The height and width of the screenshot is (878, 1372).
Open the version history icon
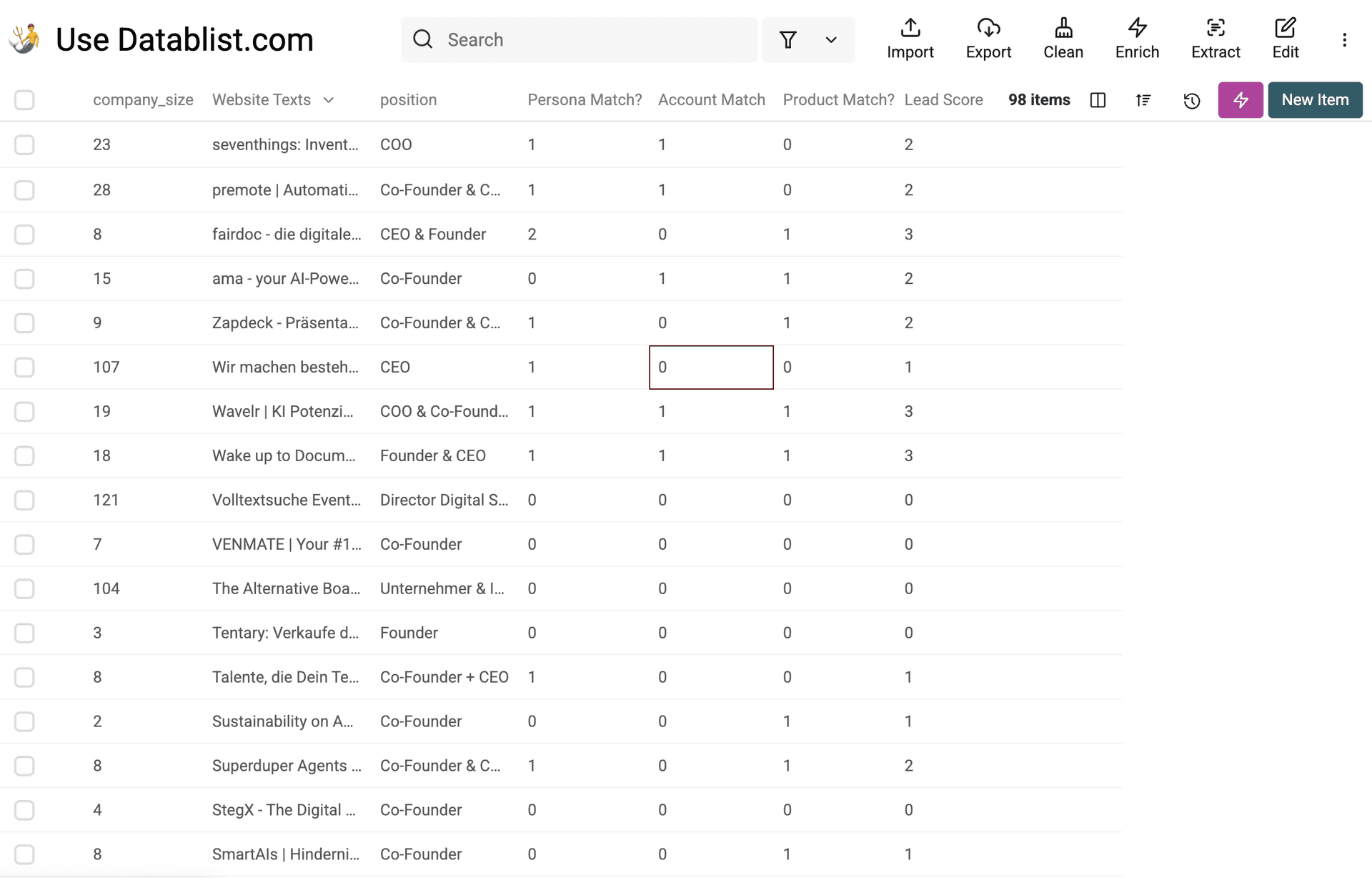pos(1191,101)
